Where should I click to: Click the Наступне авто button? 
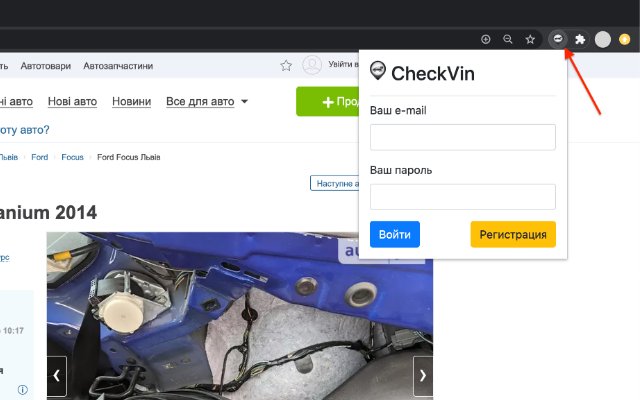334,183
